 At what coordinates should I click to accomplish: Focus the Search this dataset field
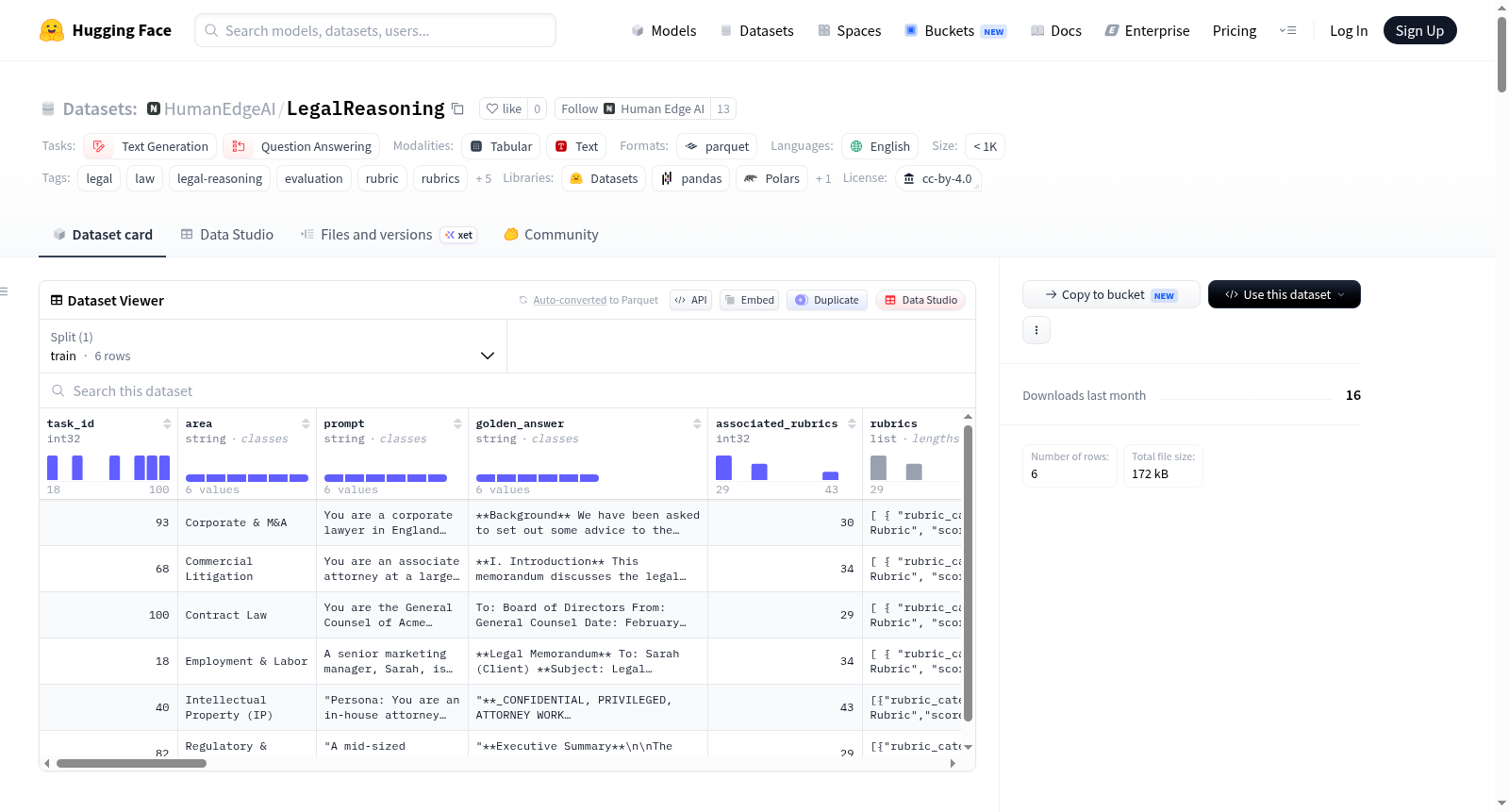(x=507, y=390)
